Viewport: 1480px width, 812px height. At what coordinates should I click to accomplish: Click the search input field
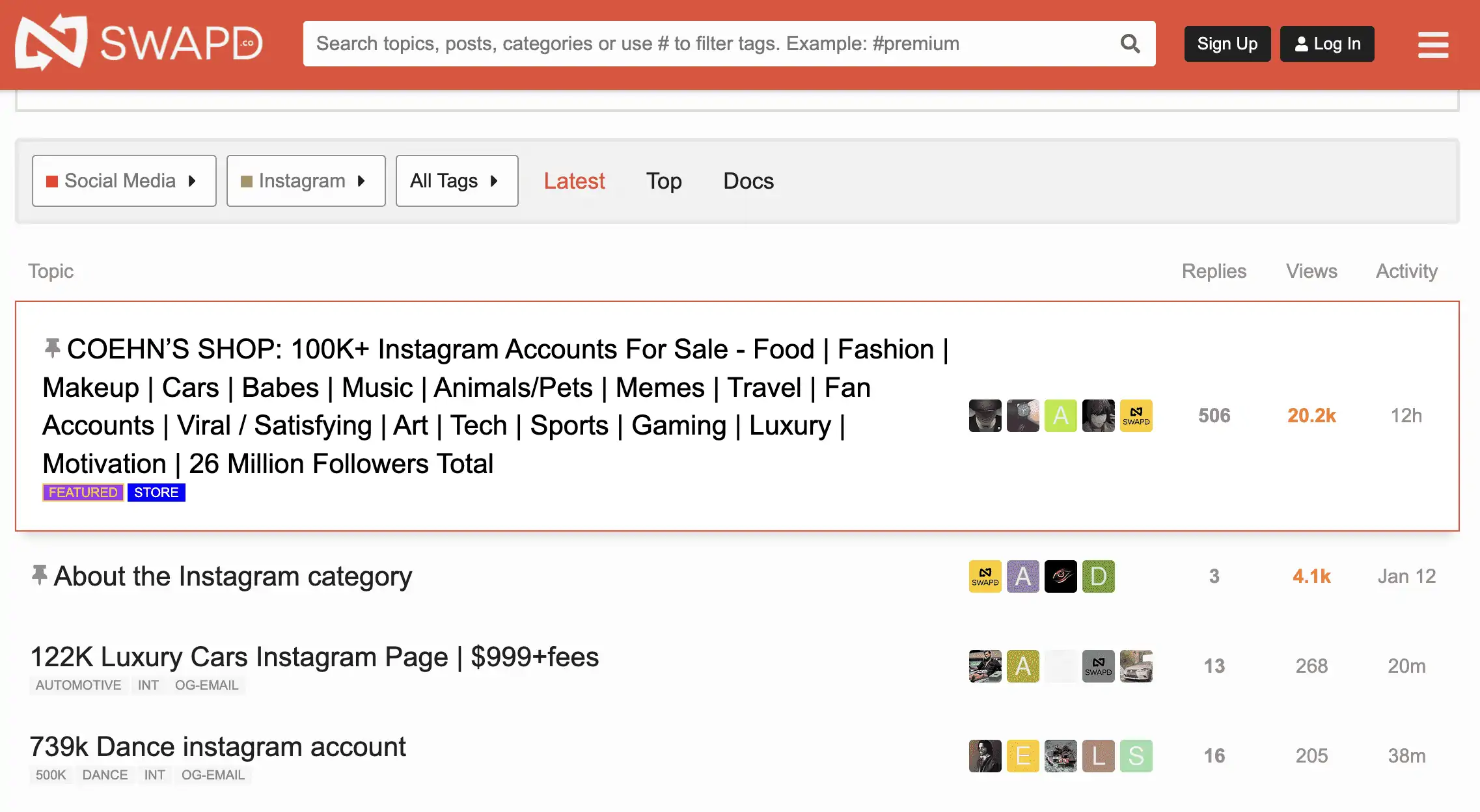(x=729, y=43)
